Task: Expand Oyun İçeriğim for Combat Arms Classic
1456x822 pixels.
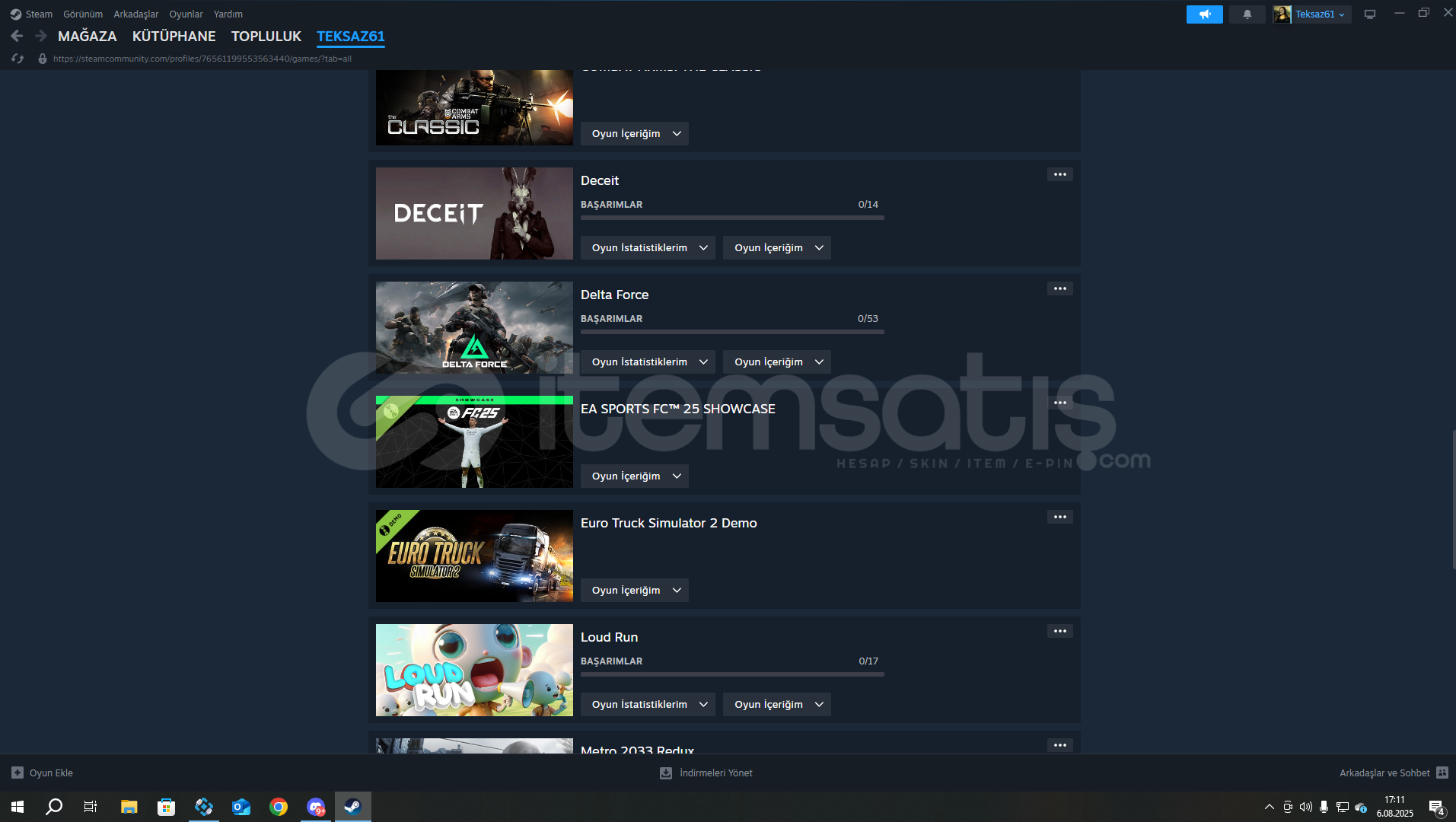Action: pos(634,133)
